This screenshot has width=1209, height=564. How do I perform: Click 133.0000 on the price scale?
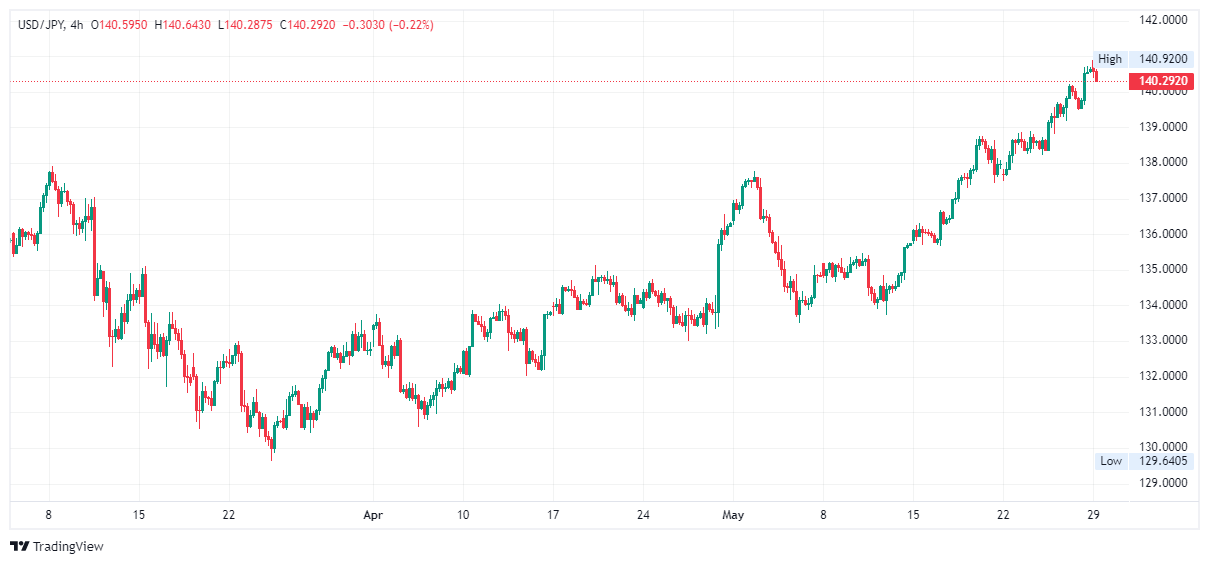(1164, 341)
